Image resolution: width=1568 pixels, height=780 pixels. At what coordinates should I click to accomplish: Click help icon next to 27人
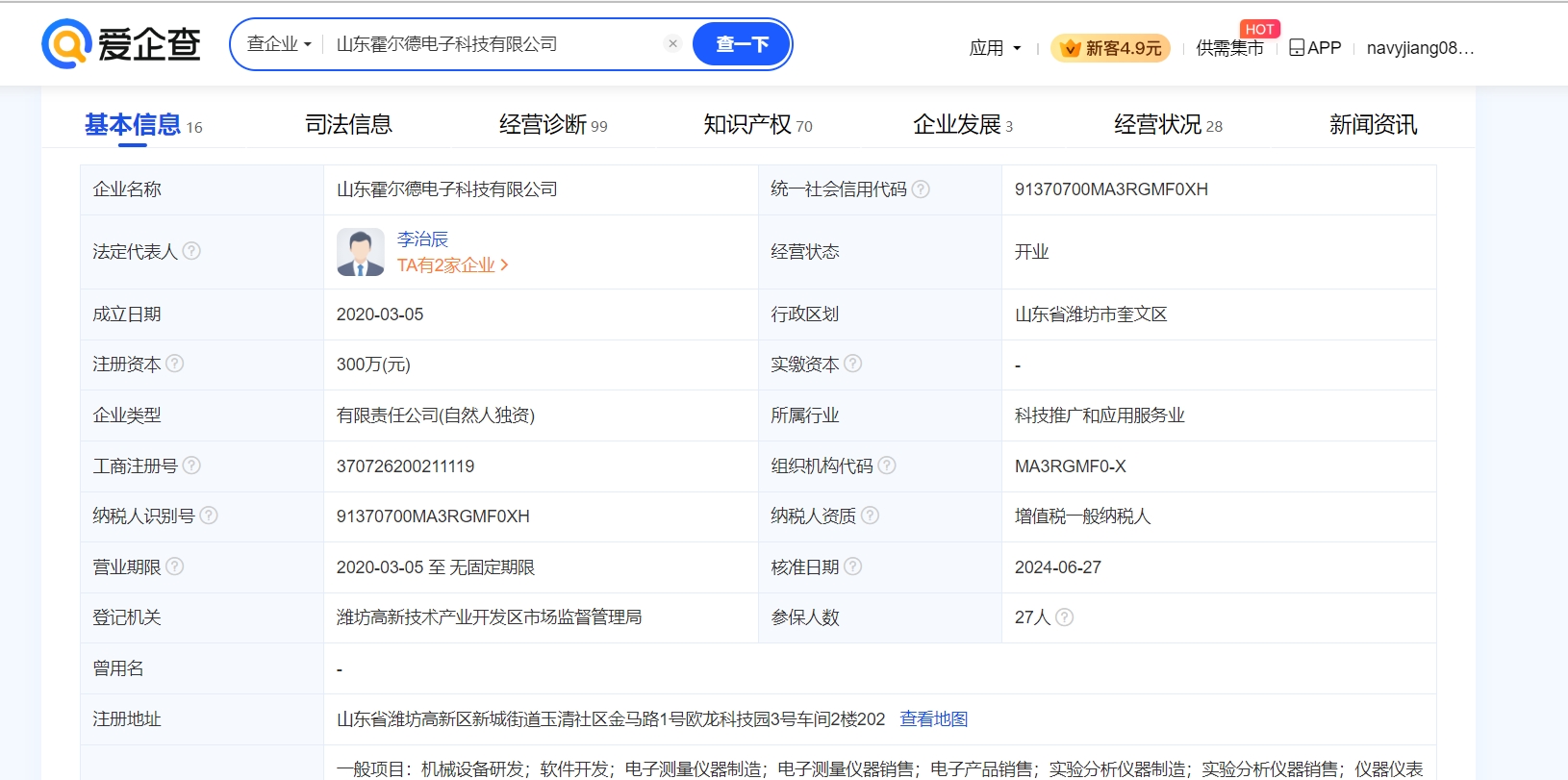pyautogui.click(x=1065, y=617)
